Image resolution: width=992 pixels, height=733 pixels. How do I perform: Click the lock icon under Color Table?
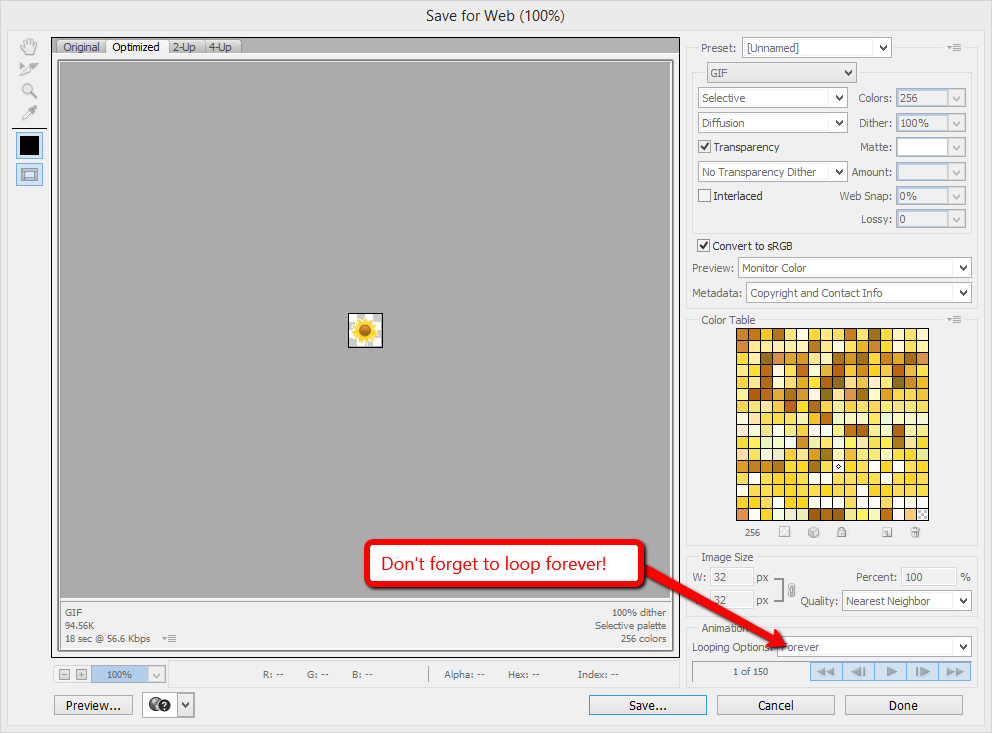[x=842, y=533]
